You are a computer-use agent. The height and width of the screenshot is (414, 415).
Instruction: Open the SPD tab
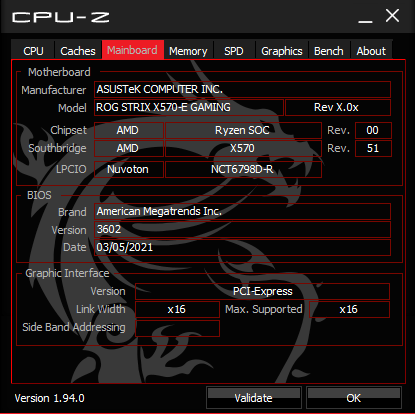pos(234,51)
